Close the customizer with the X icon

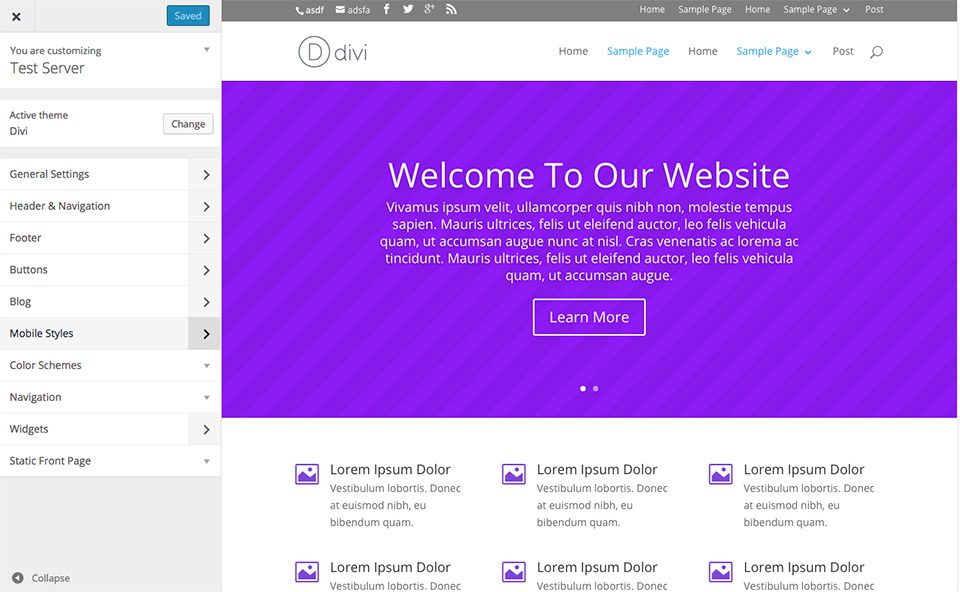pos(16,16)
